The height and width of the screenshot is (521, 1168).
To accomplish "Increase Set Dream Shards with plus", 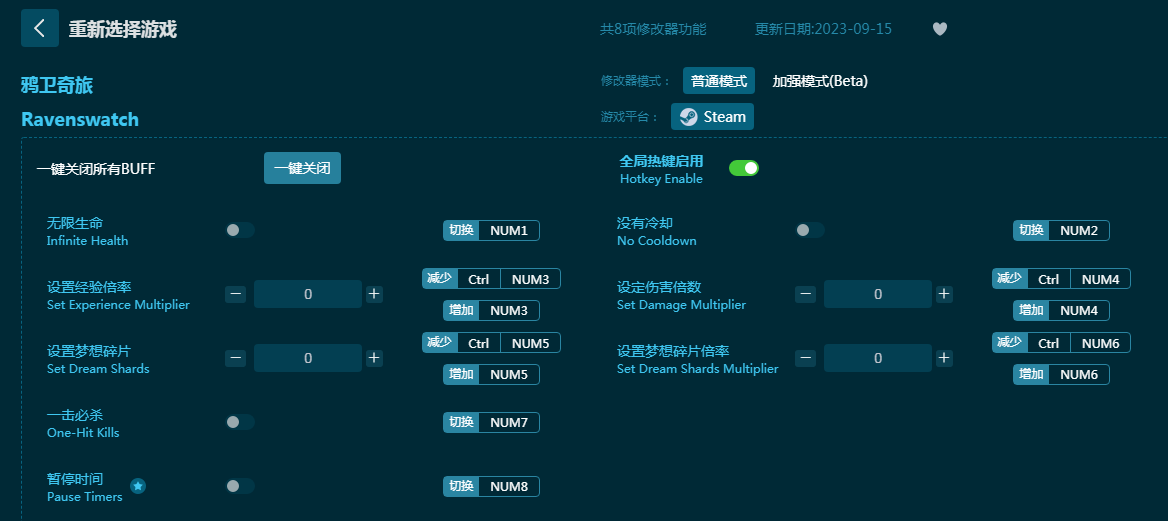I will pyautogui.click(x=374, y=359).
